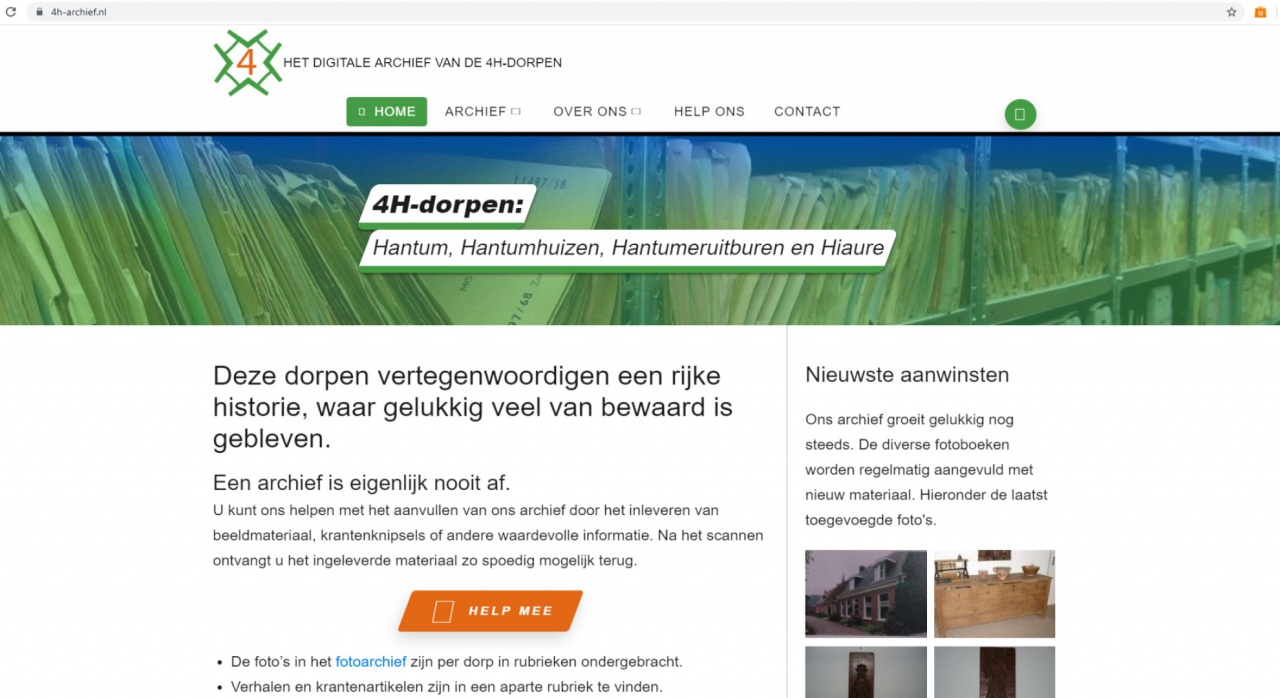Go to the HOME menu item
The width and height of the screenshot is (1280, 698).
point(386,112)
